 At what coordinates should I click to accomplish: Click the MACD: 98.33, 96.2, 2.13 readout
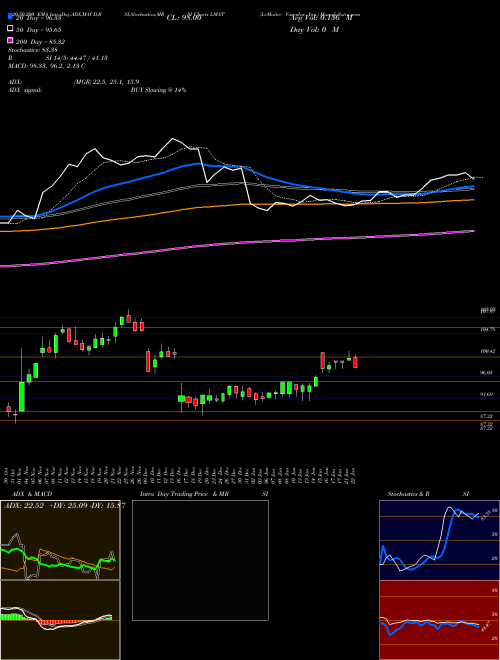pos(47,66)
